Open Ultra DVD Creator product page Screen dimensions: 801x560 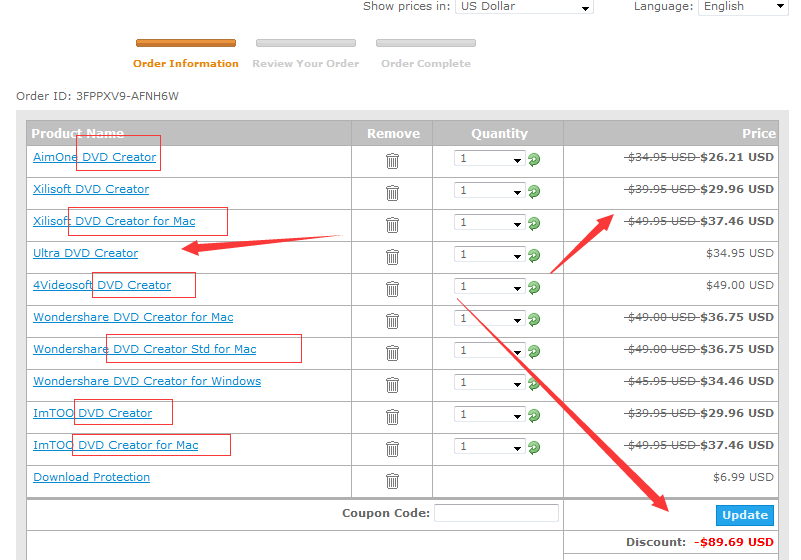pyautogui.click(x=85, y=253)
